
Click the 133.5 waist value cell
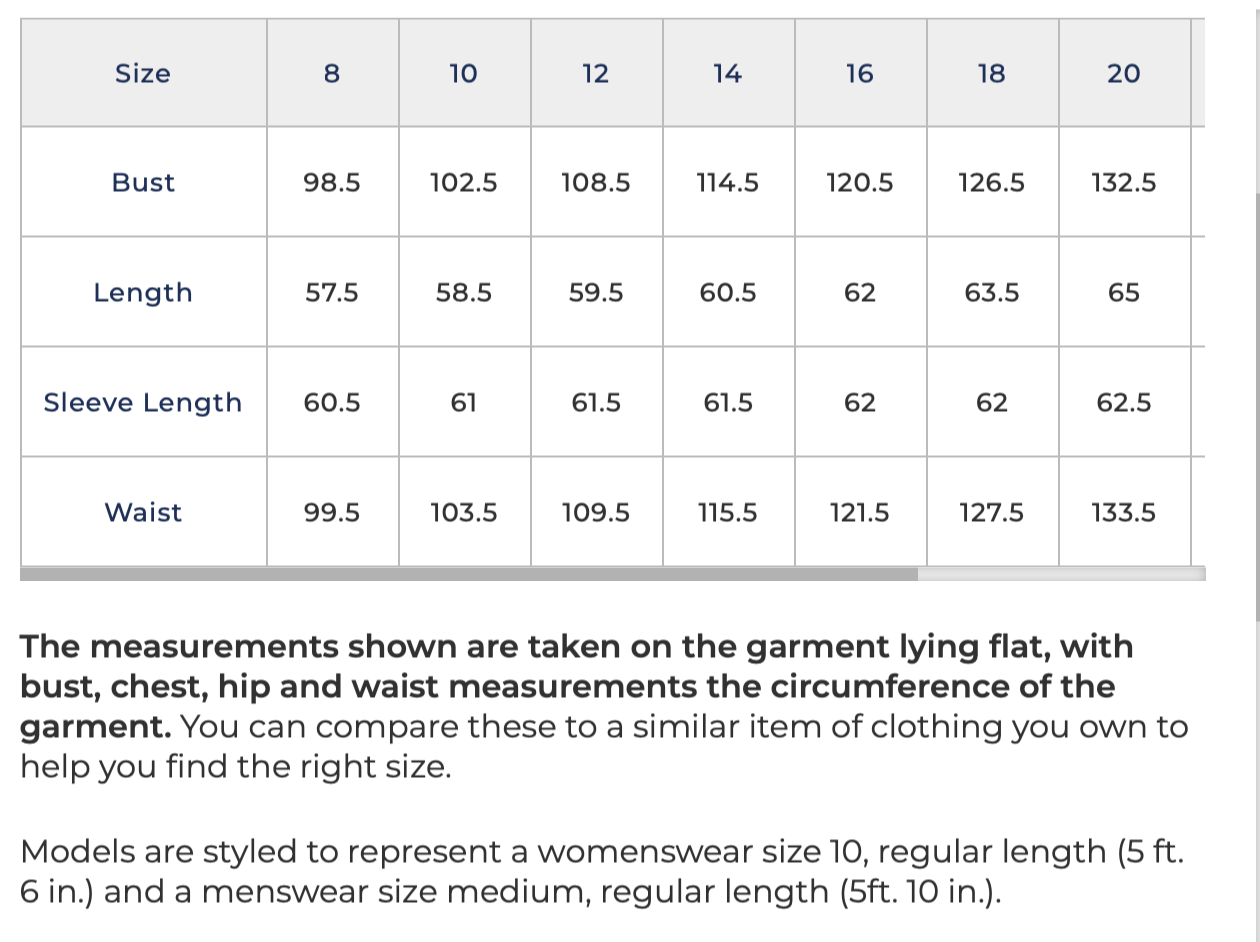[1124, 512]
